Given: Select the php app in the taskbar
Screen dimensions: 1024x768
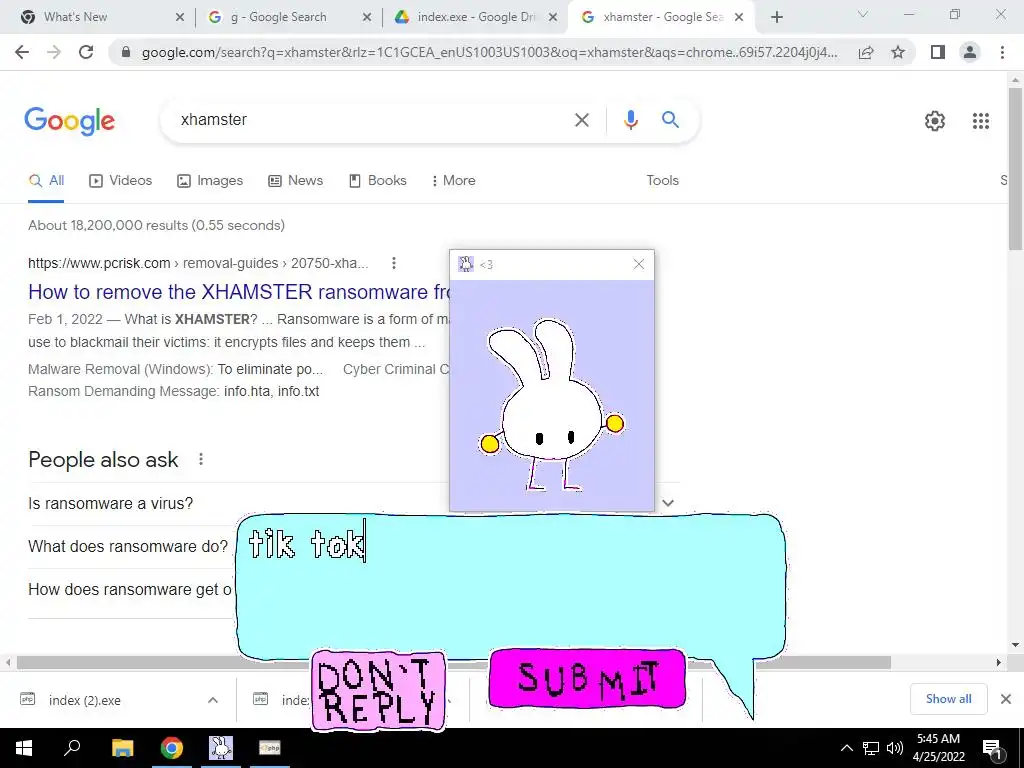Looking at the screenshot, I should point(270,748).
